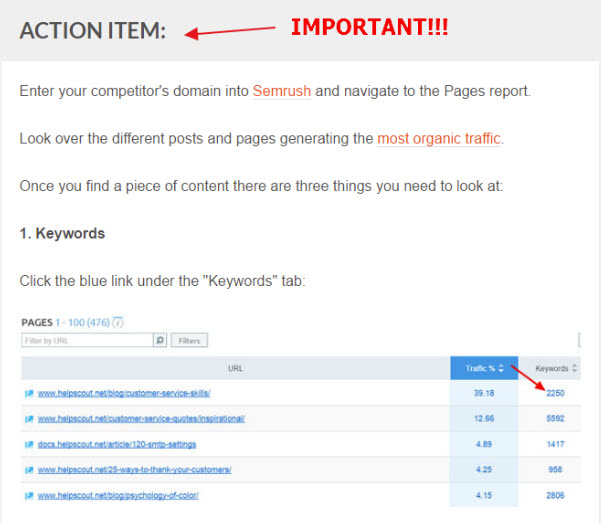The width and height of the screenshot is (601, 523).
Task: Open the Semrush link
Action: (x=281, y=91)
